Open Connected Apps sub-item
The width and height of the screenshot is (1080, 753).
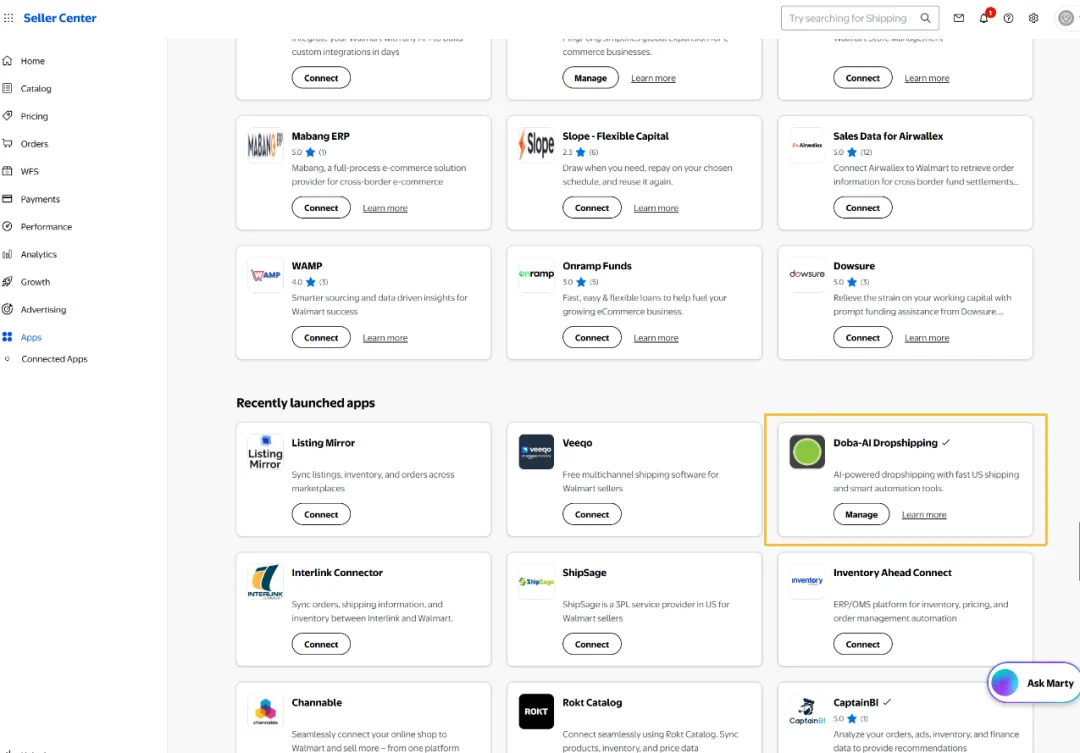click(x=54, y=359)
